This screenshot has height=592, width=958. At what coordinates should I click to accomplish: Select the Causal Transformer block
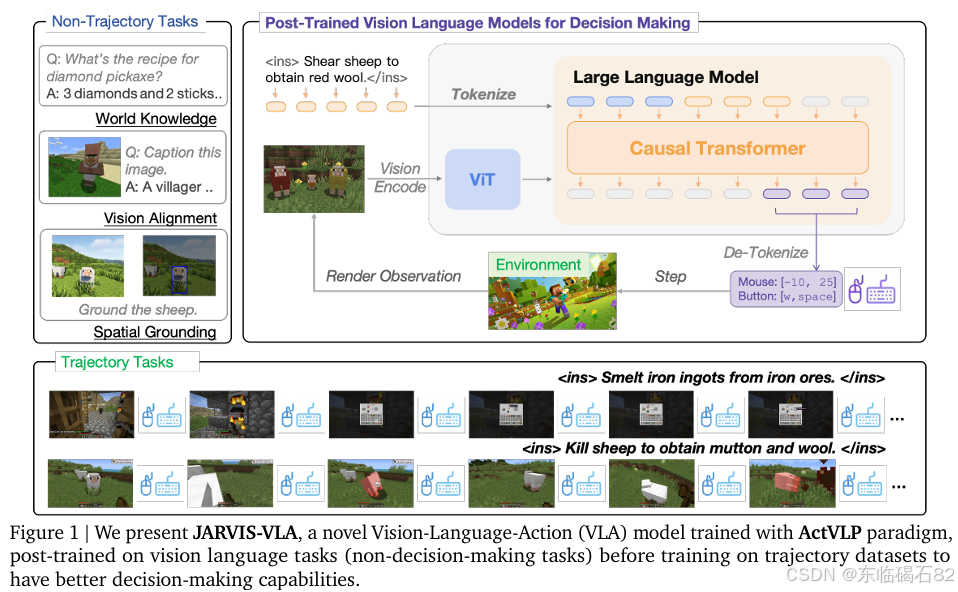(718, 148)
